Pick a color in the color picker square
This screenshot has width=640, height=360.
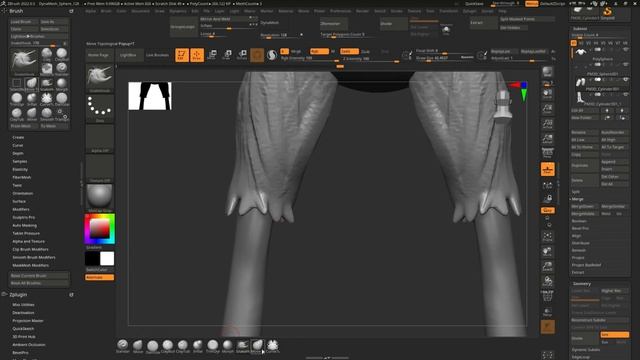coord(100,229)
